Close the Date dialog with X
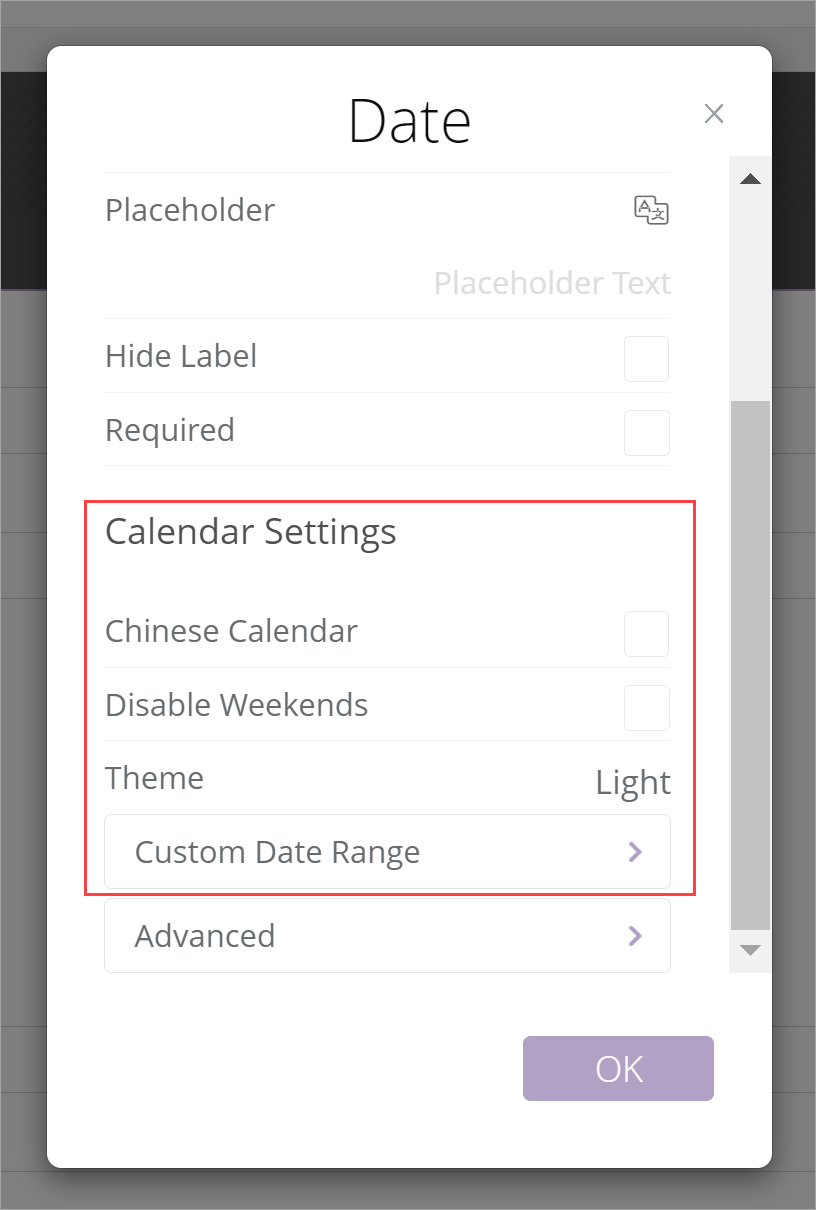 (713, 114)
